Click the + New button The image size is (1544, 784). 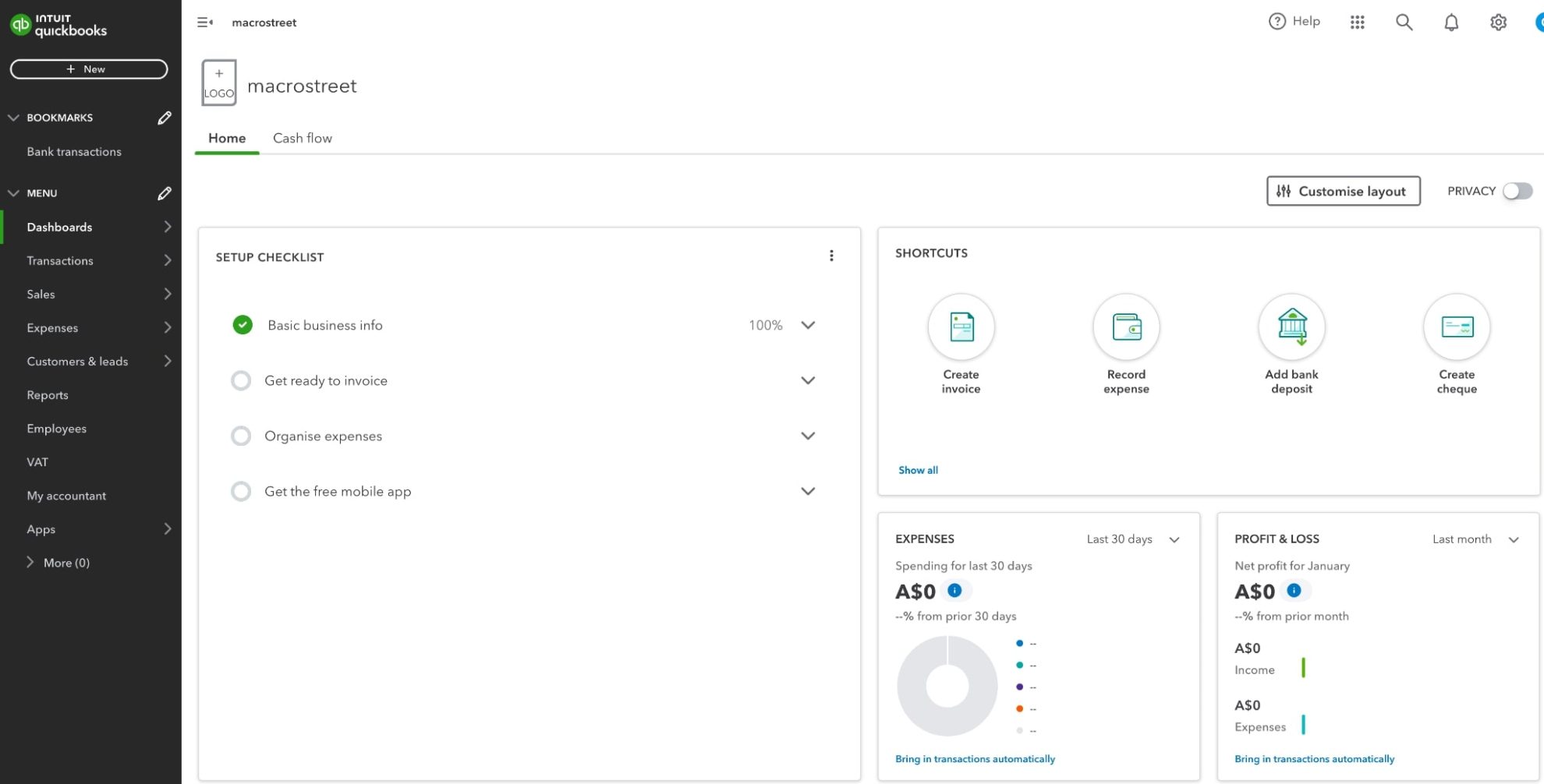point(89,69)
